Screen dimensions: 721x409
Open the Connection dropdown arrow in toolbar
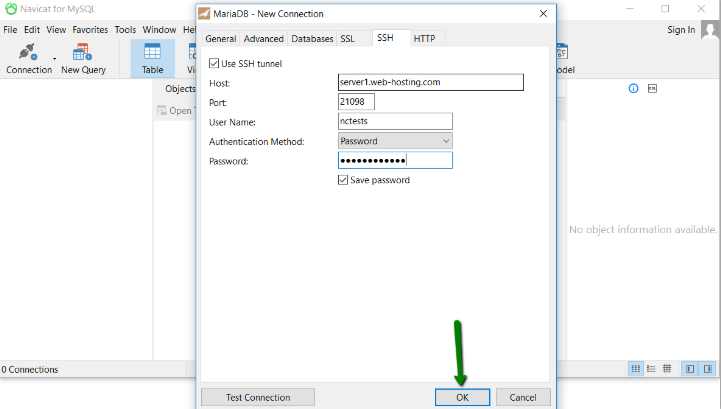[x=55, y=59]
